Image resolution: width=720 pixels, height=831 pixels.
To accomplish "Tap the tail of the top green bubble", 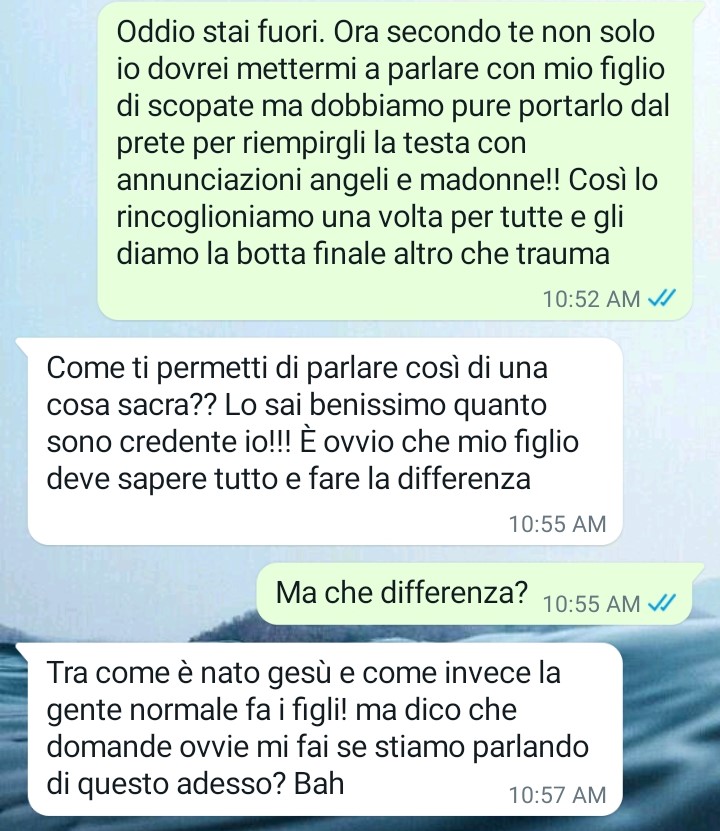I will [x=698, y=9].
